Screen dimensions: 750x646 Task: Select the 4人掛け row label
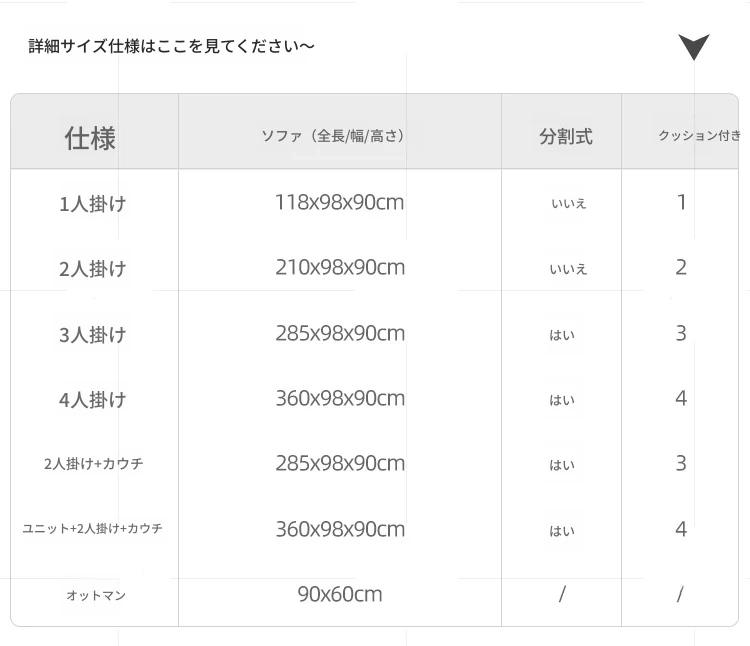[x=92, y=399]
